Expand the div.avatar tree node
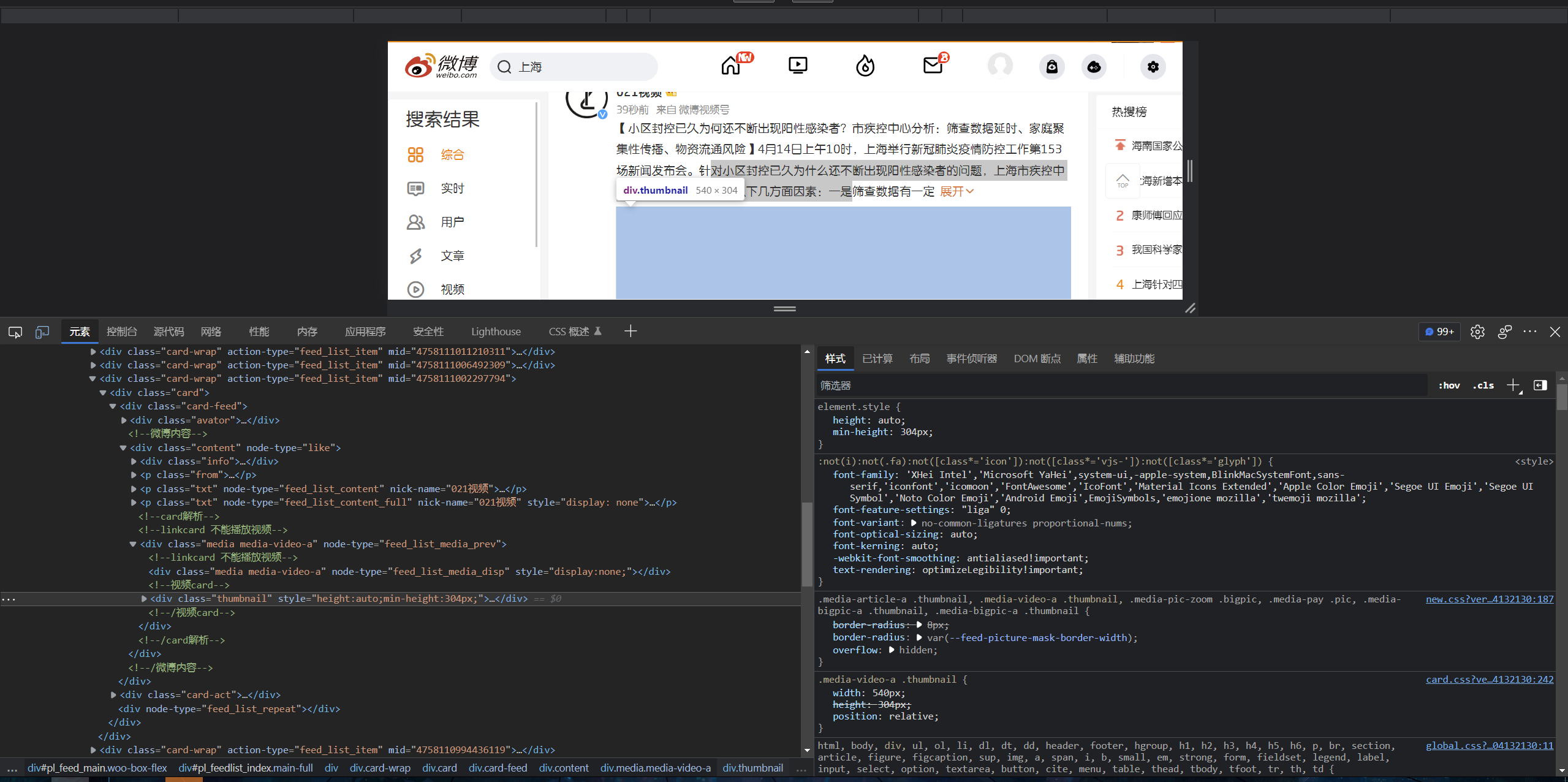The height and width of the screenshot is (782, 1568). [123, 420]
